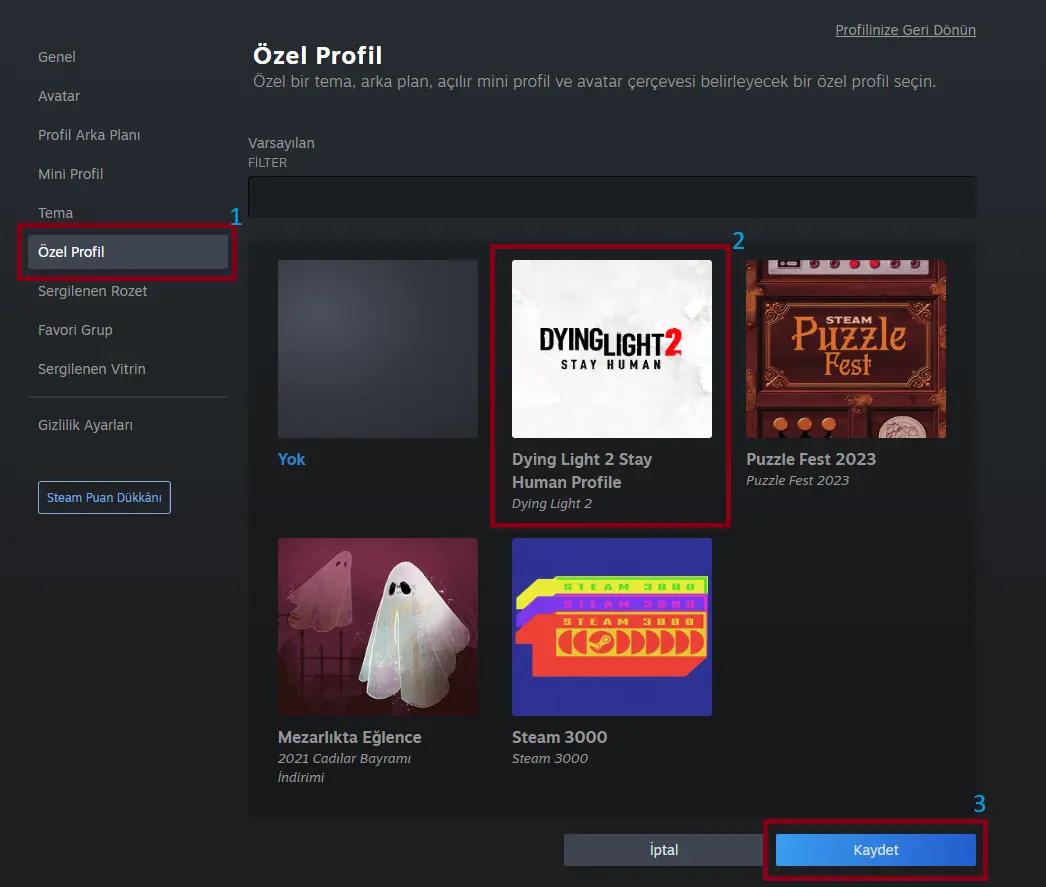Click the Dying Light 2 Stay Human Profile title
Screen dimensions: 1046x887
click(582, 471)
